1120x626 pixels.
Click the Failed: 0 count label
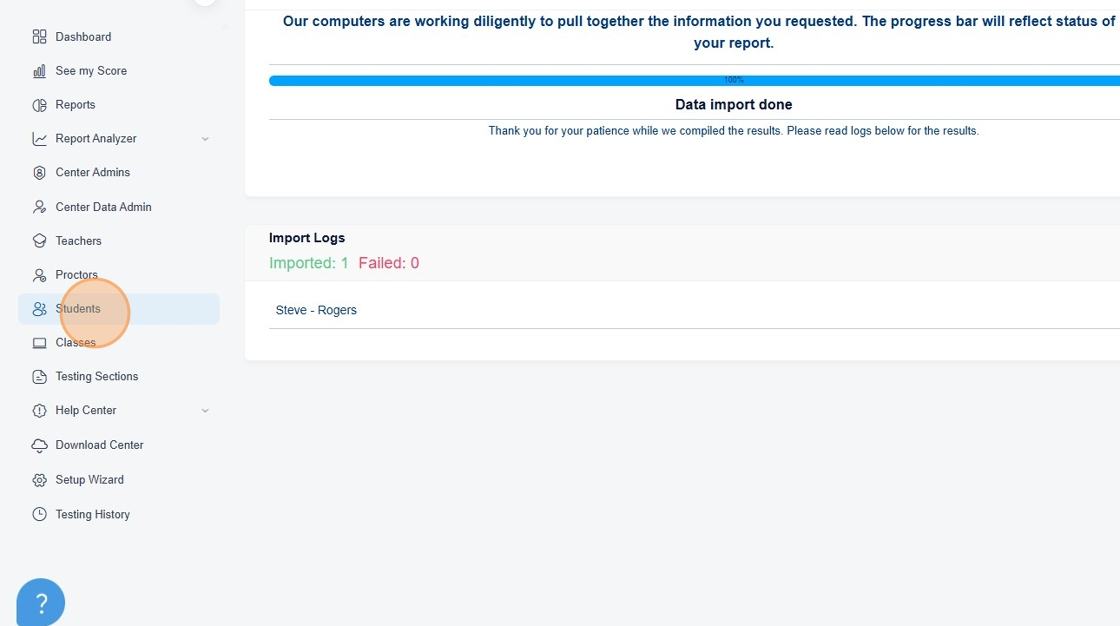tap(389, 263)
